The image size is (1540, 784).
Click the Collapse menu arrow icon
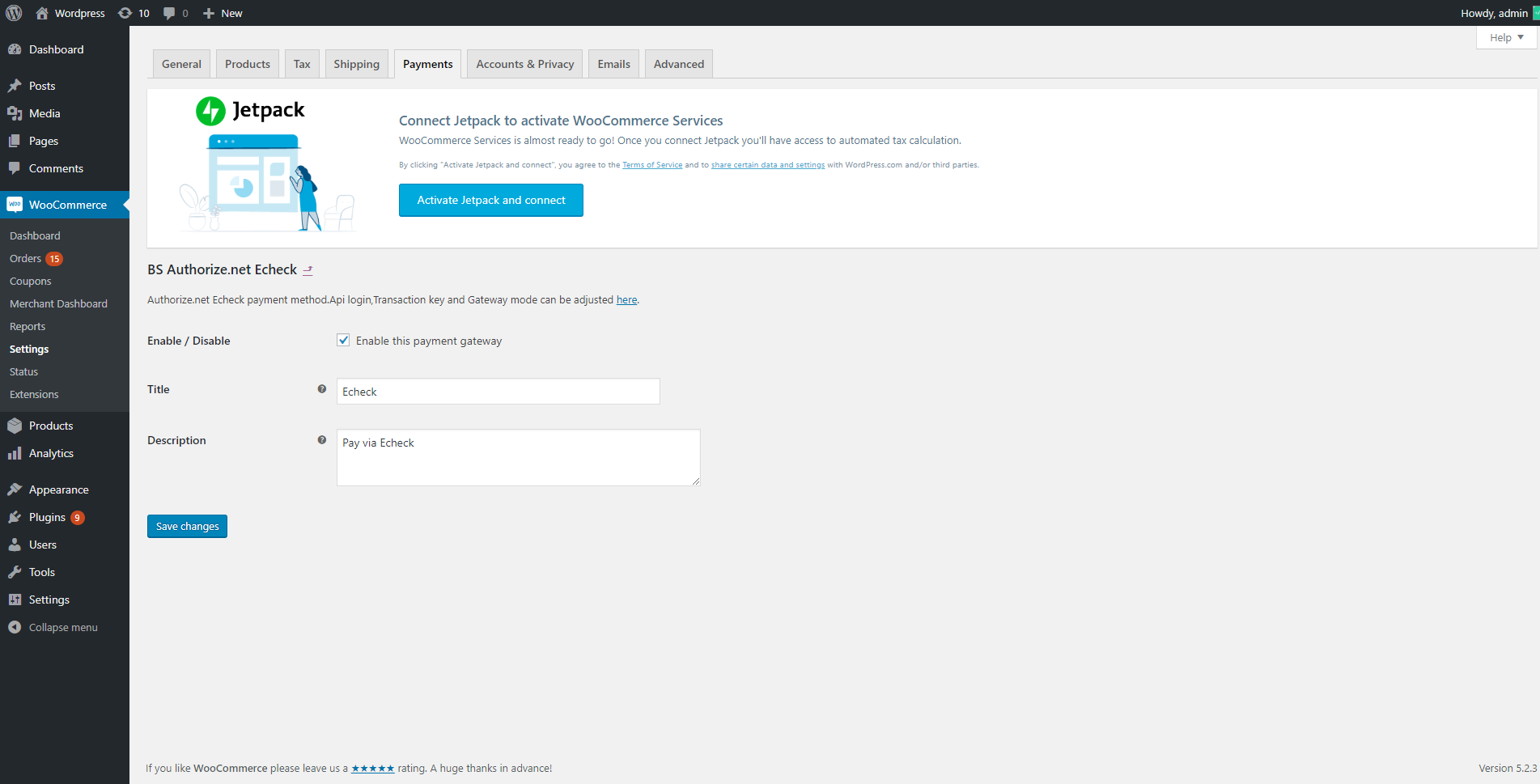(15, 627)
